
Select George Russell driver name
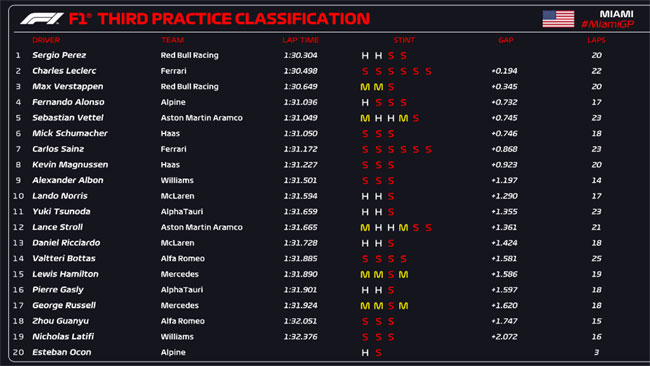pos(64,305)
